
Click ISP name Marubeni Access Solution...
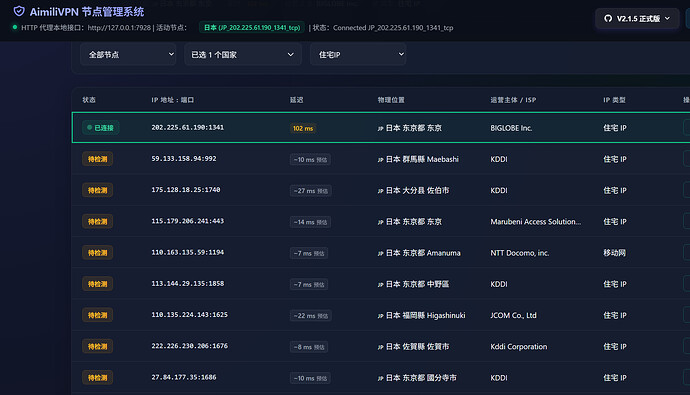click(x=536, y=222)
